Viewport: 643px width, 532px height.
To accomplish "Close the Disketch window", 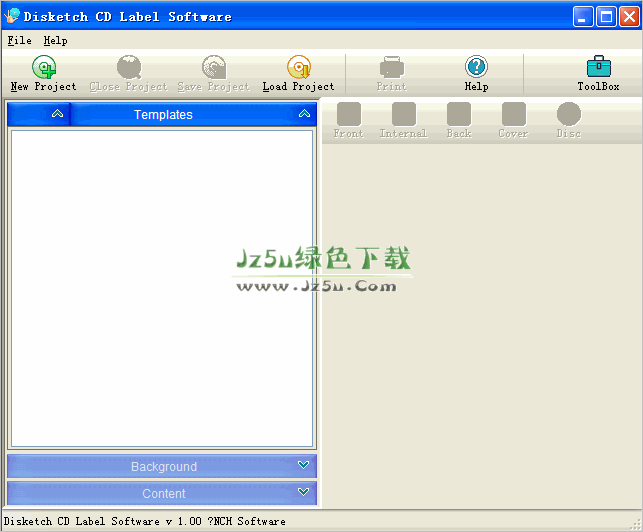I will click(x=629, y=17).
